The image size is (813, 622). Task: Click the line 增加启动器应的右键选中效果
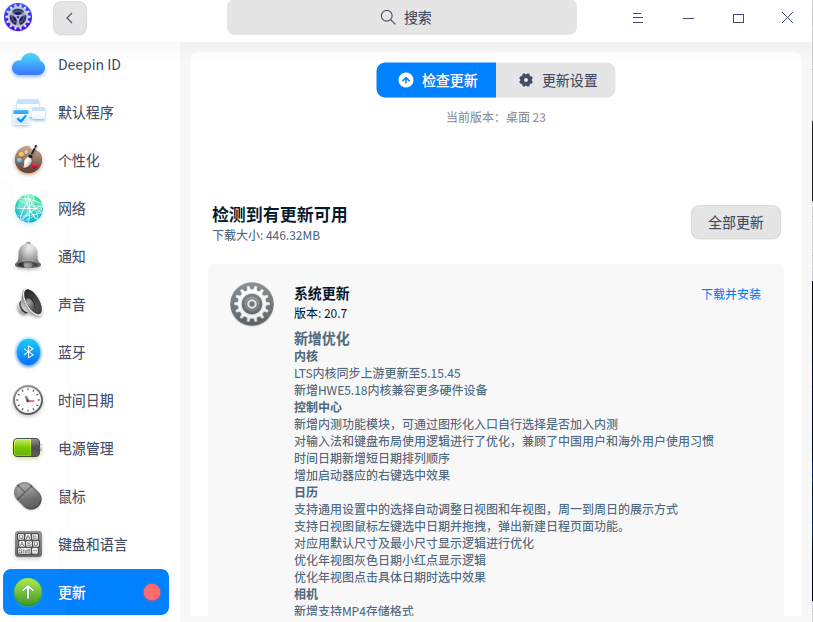pyautogui.click(x=372, y=476)
